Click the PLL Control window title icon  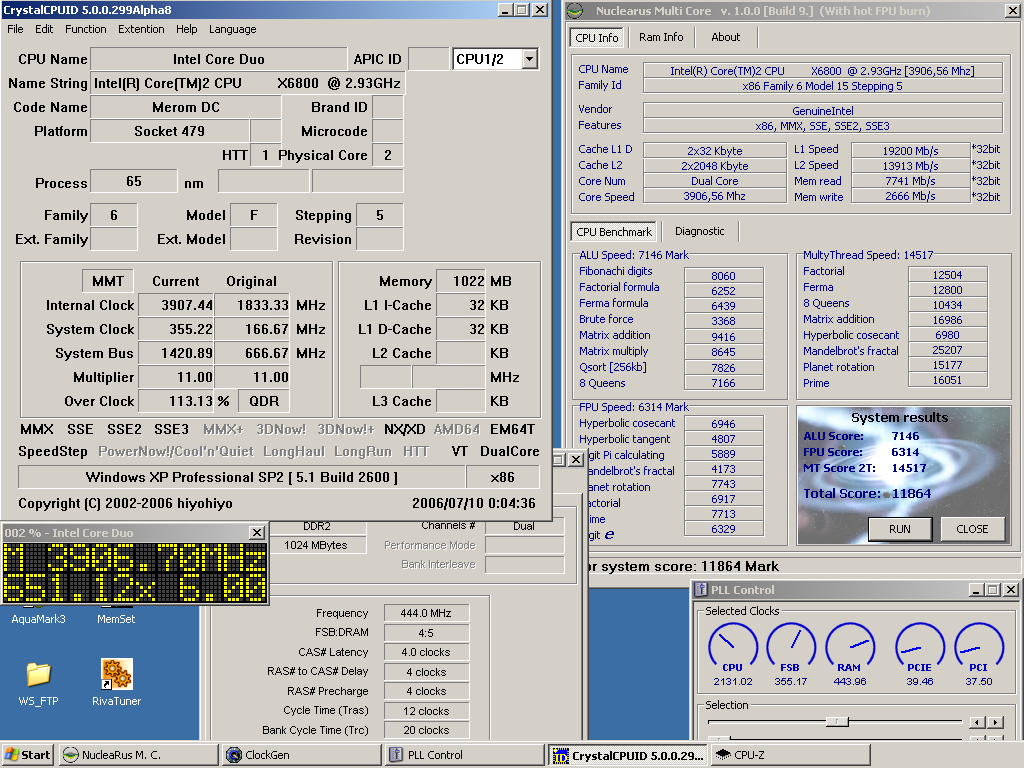tap(701, 590)
